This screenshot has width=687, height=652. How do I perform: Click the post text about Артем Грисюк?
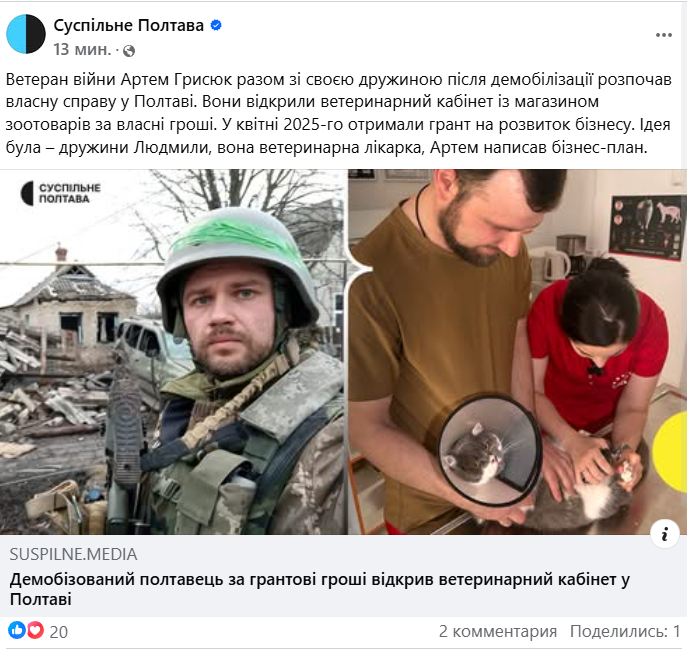[x=338, y=113]
